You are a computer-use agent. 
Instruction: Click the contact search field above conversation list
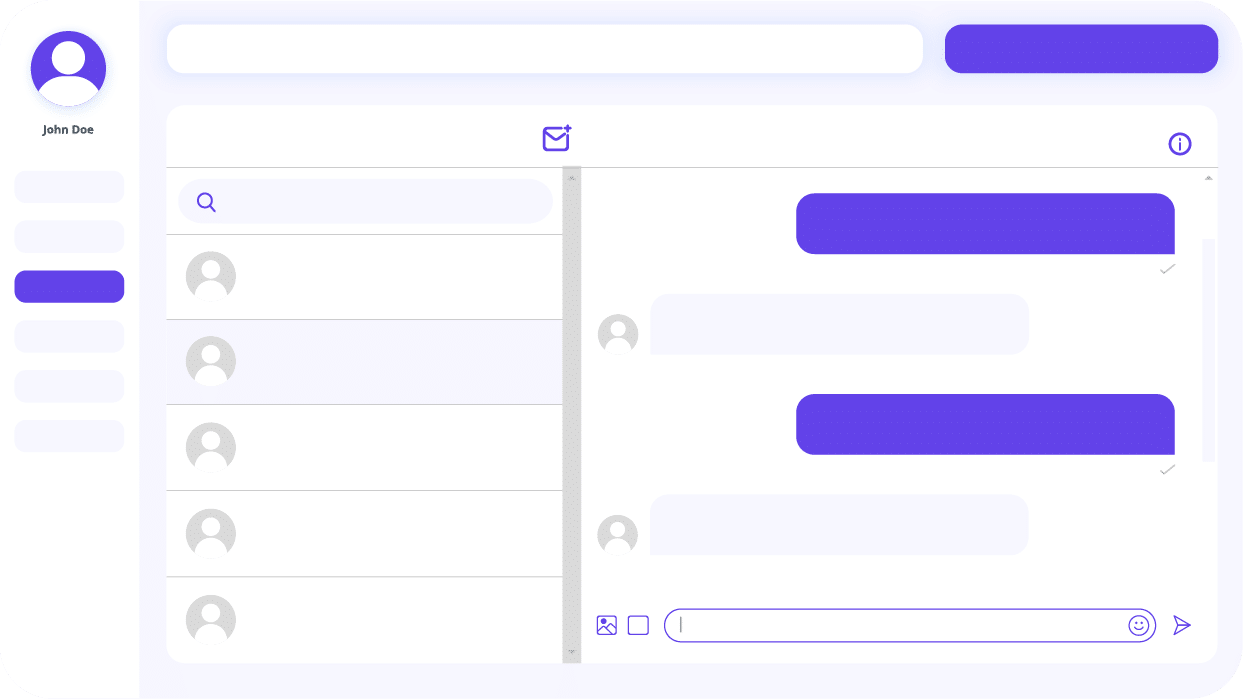(x=380, y=202)
